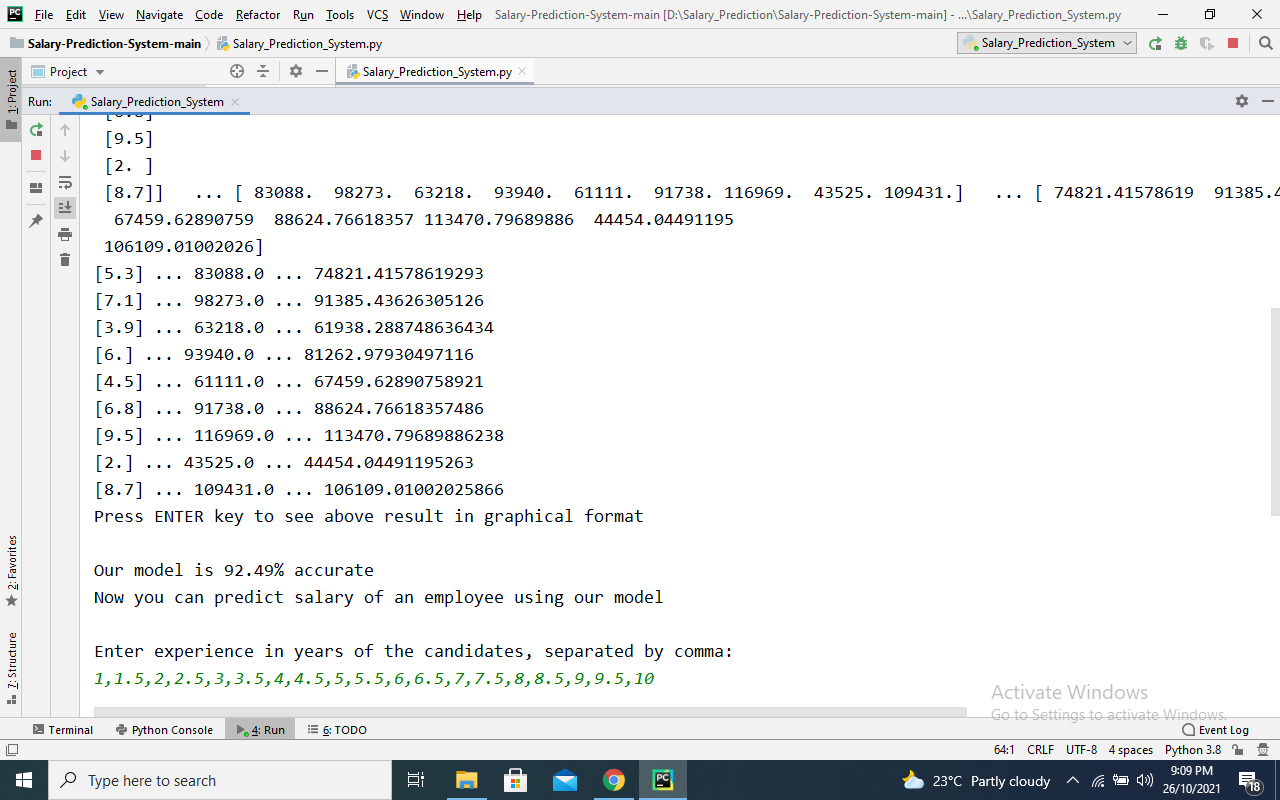Open Search Everywhere magnifier icon
Viewport: 1280px width, 800px height.
coord(1265,43)
